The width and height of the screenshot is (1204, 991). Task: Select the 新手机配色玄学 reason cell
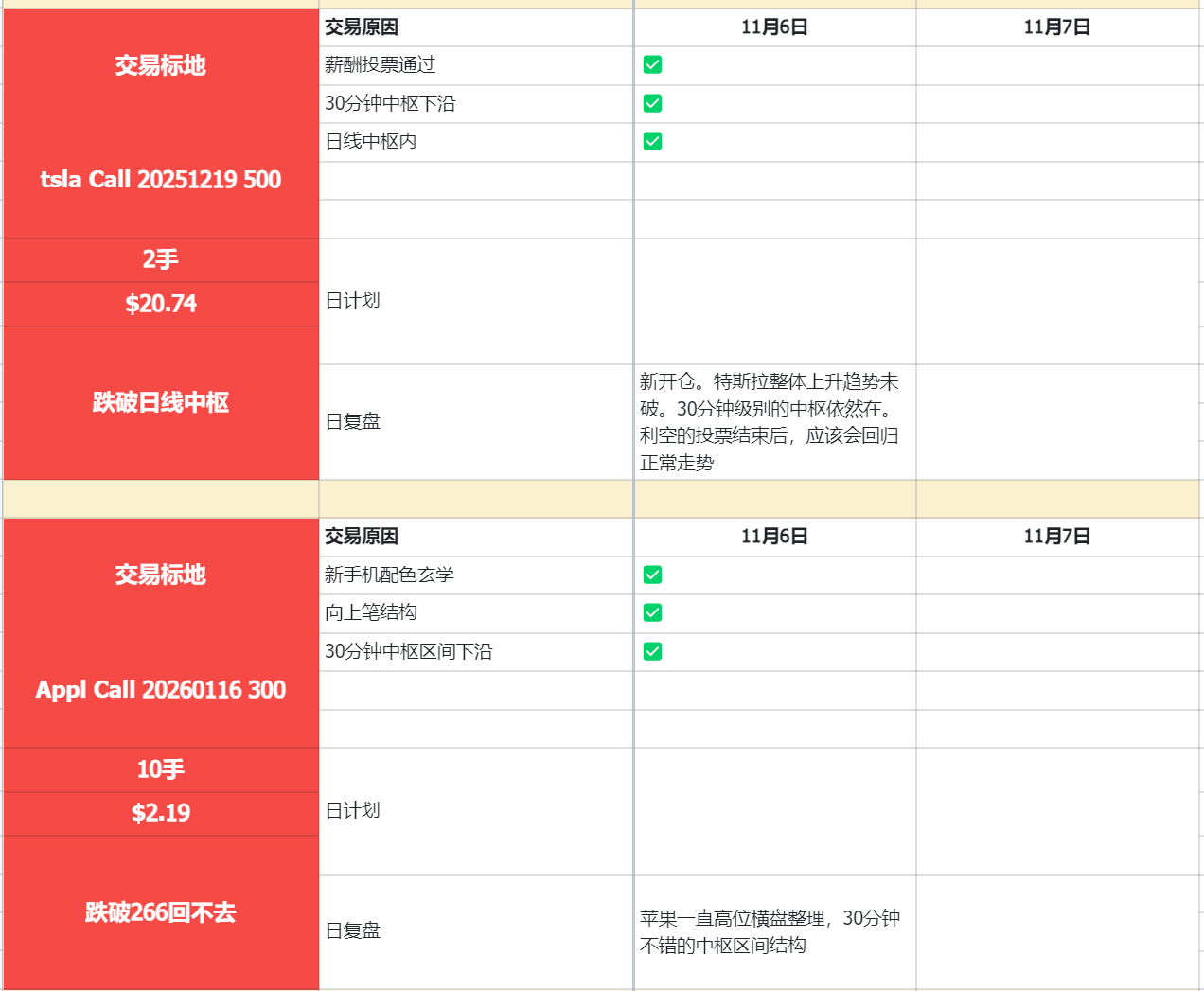point(476,575)
